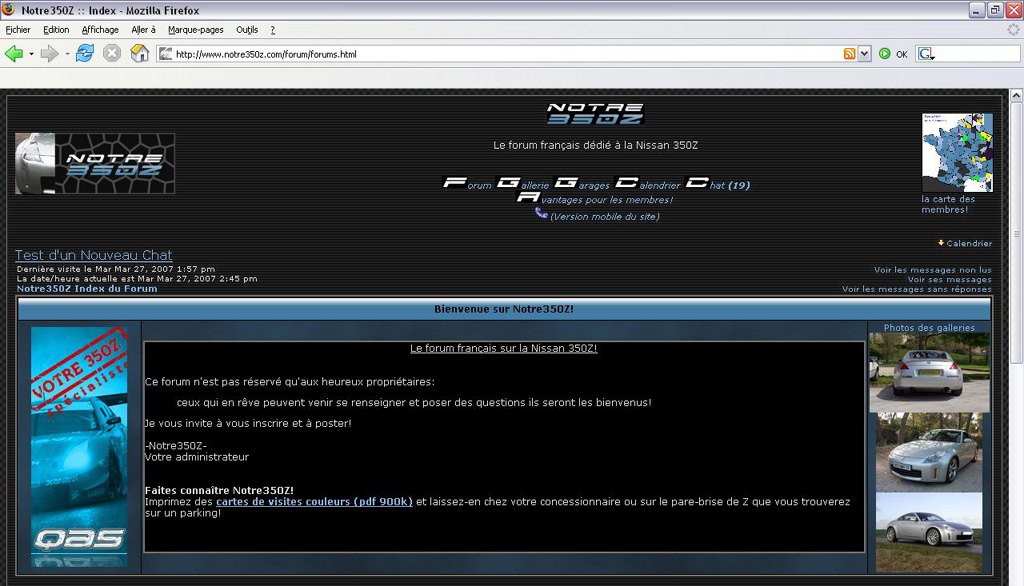Click the Photos des galleries heading

pyautogui.click(x=929, y=328)
